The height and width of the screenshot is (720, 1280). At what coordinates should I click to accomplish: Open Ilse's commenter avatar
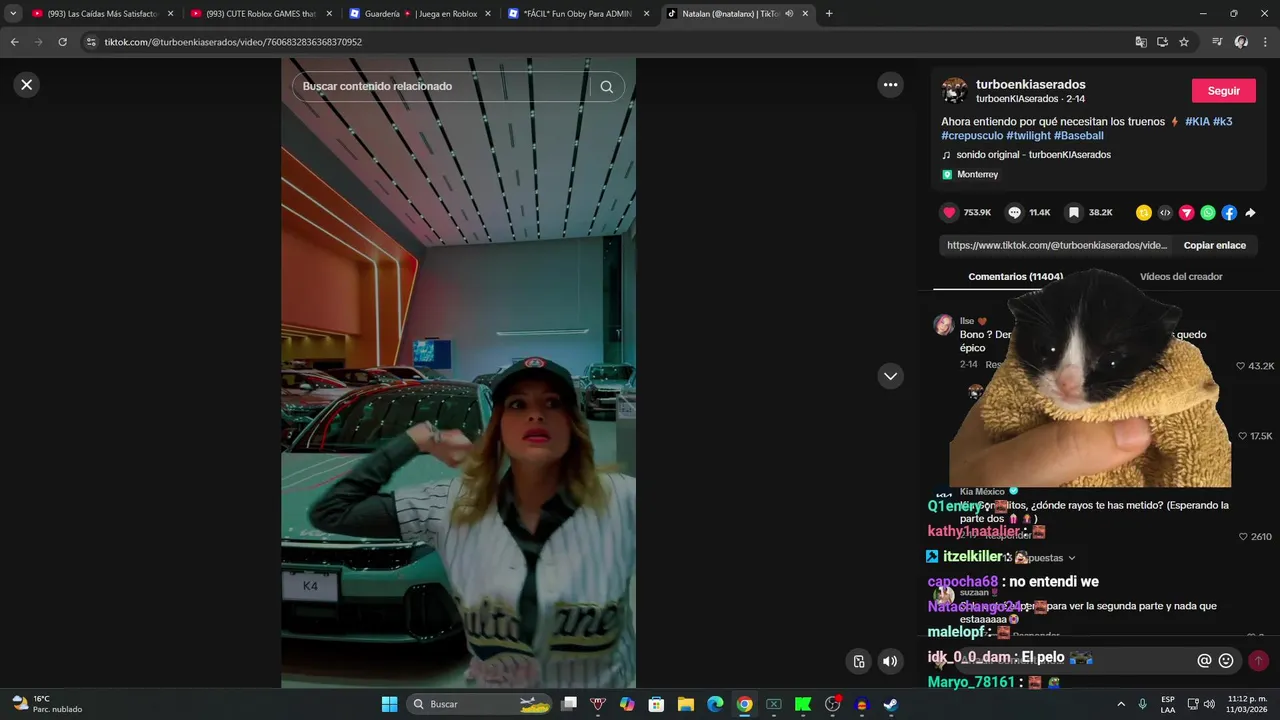(x=943, y=325)
